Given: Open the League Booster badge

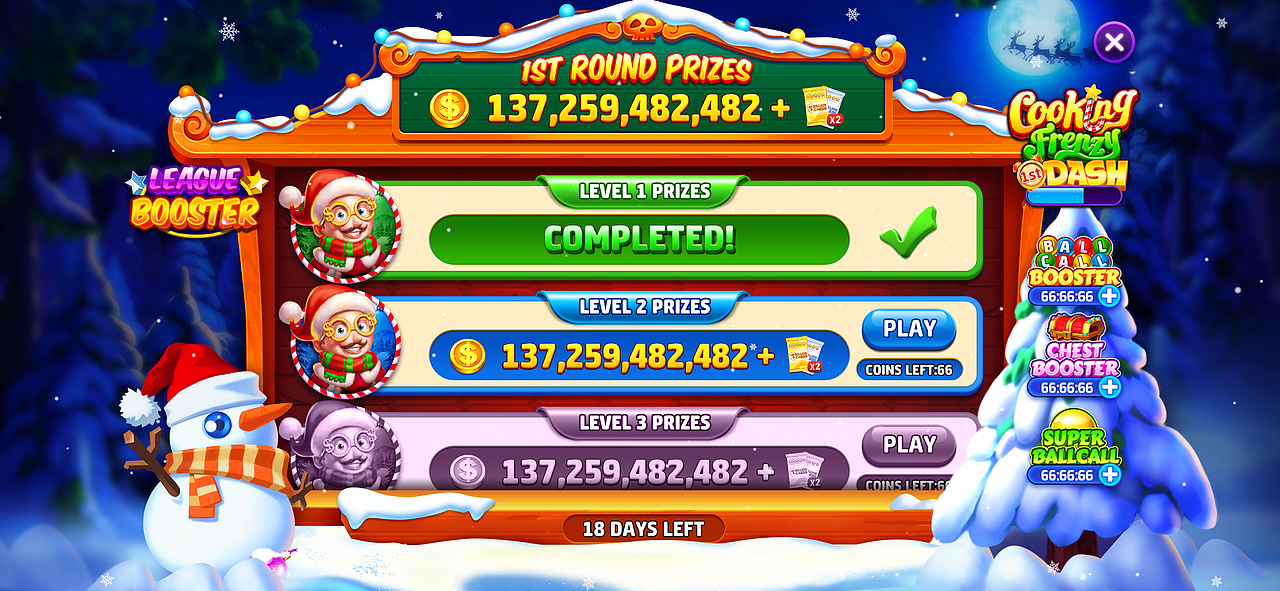Looking at the screenshot, I should click(x=195, y=200).
